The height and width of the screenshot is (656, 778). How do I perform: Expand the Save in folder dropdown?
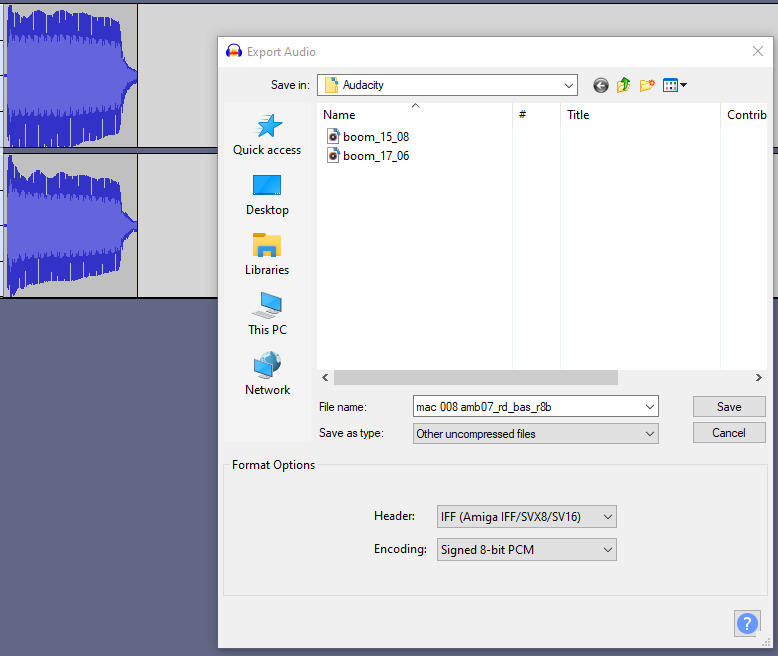click(569, 86)
